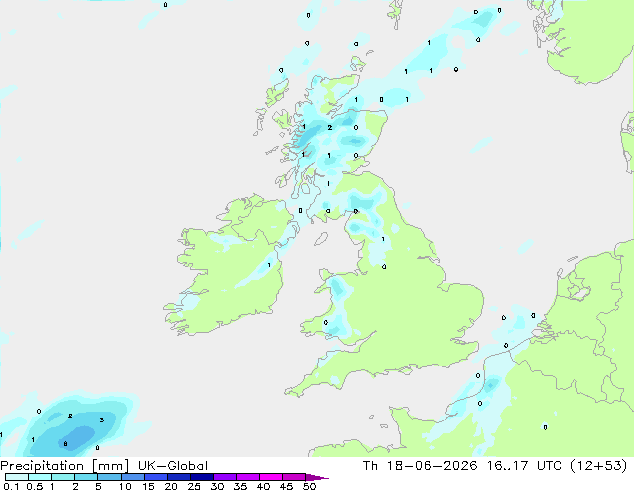Viewport: 634px width, 490px height.
Task: Click the 1–2 mm legend color swatch
Action: coord(63,477)
